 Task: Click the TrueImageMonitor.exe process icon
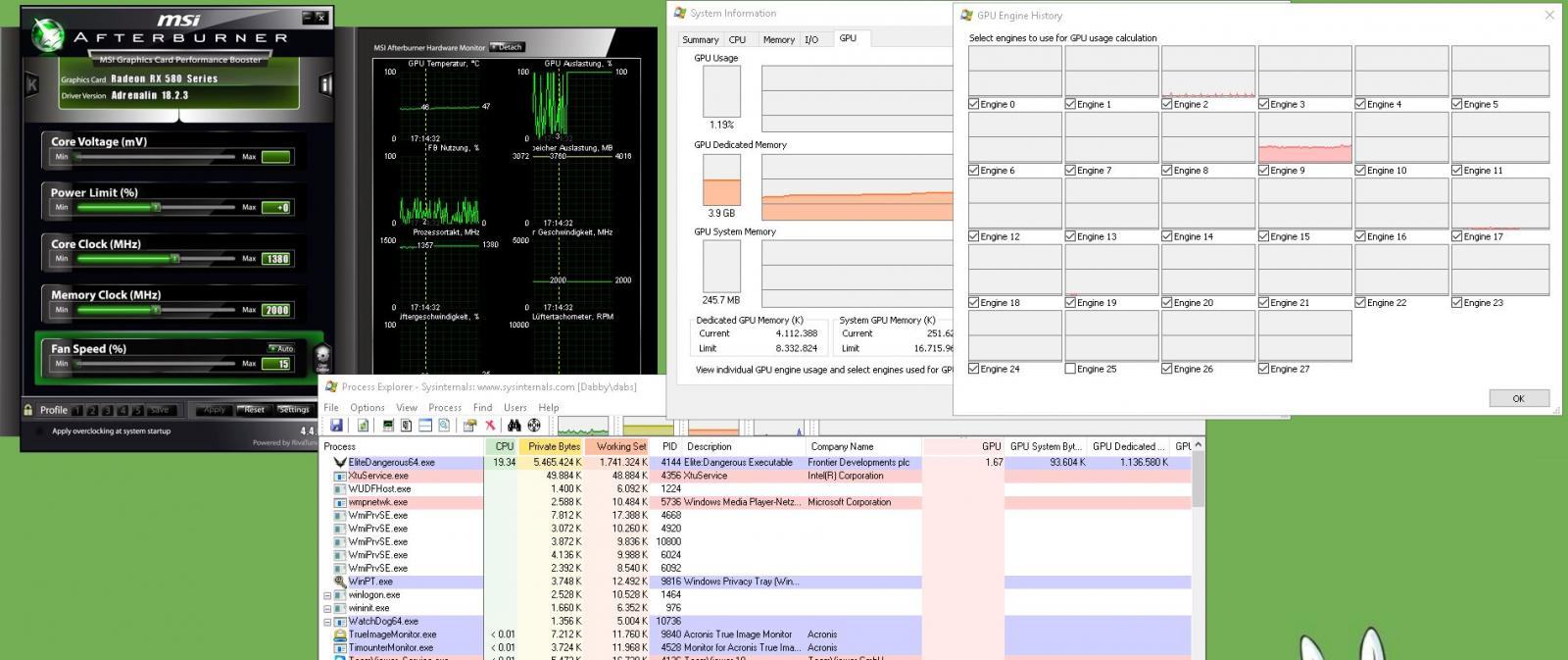click(340, 635)
